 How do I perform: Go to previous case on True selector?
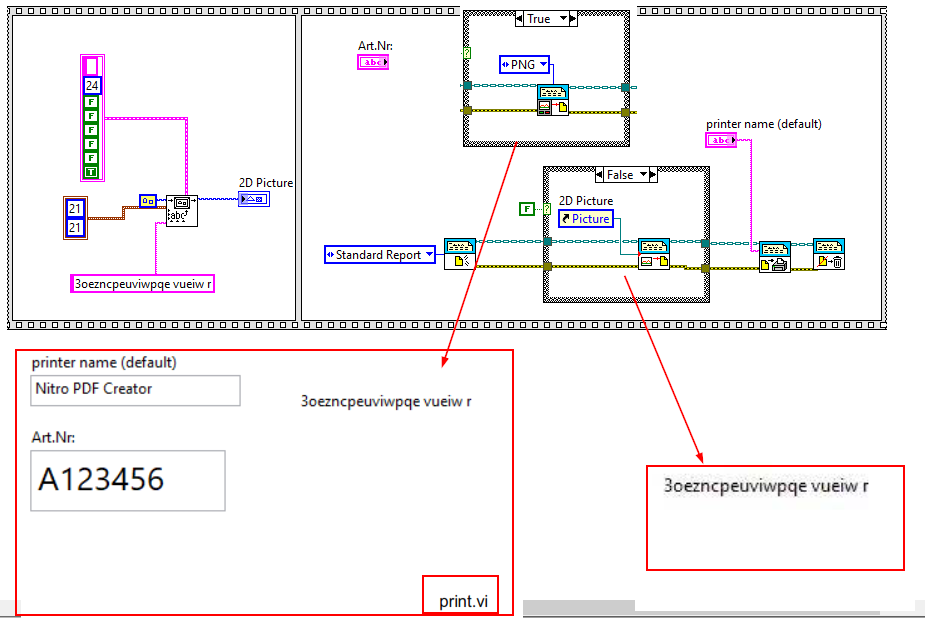[519, 19]
